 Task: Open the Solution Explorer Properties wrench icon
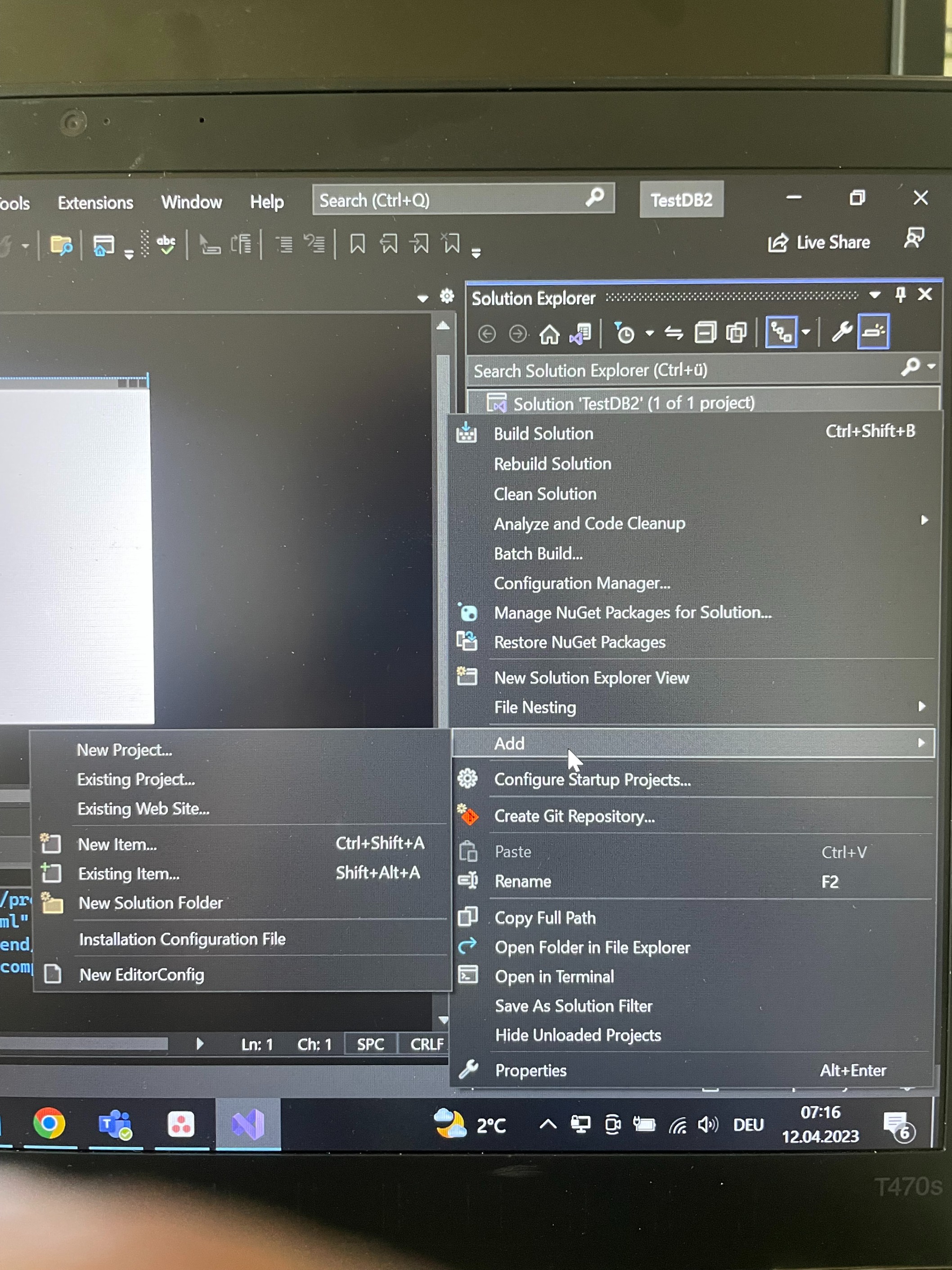841,332
